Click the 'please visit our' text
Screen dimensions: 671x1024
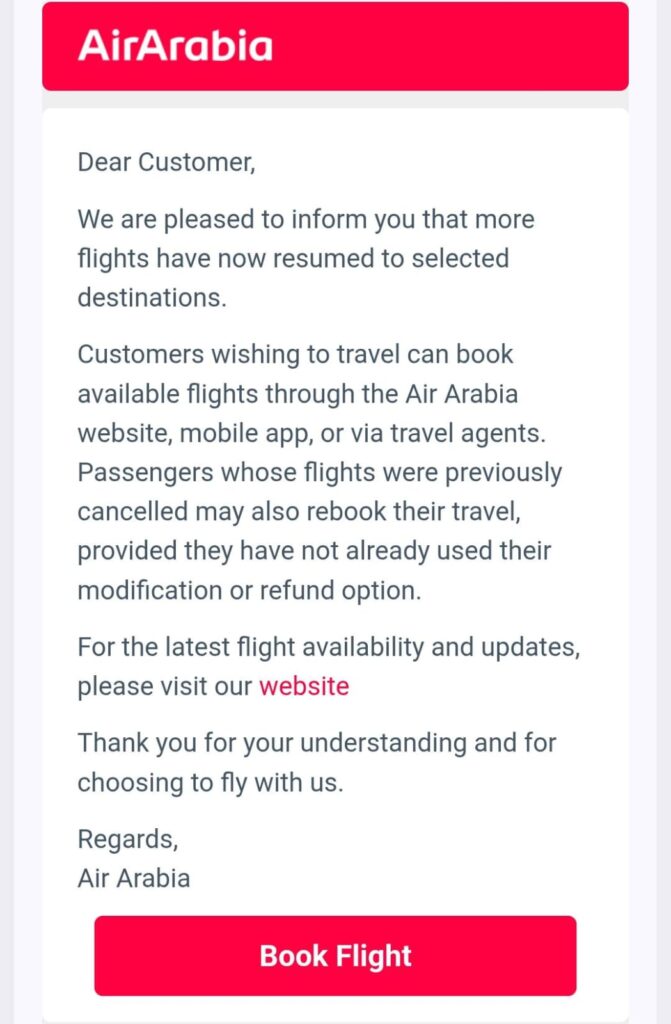(x=165, y=686)
